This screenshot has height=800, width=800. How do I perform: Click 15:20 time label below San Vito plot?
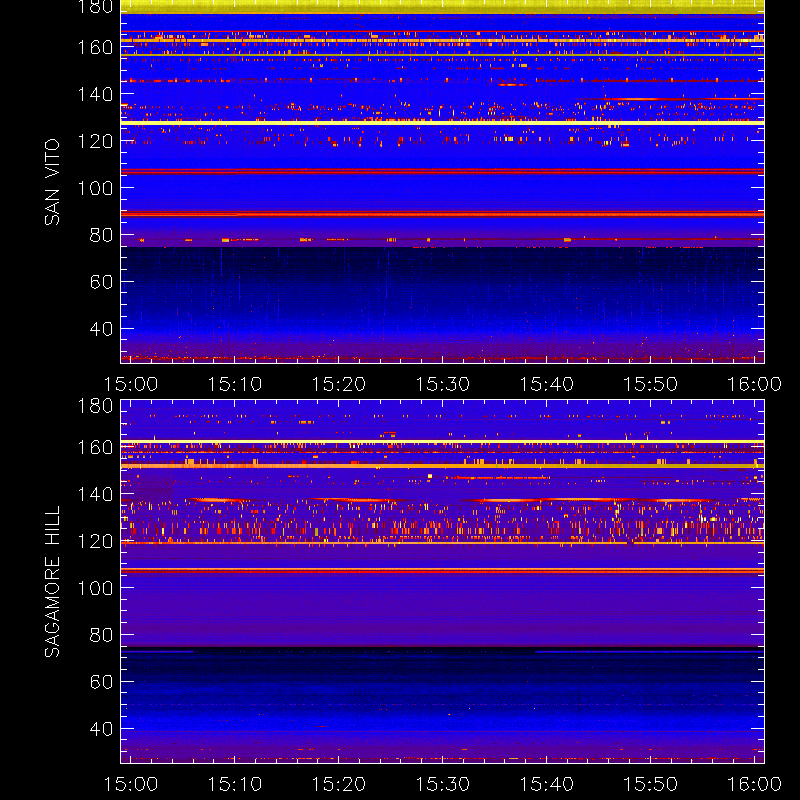[x=339, y=384]
